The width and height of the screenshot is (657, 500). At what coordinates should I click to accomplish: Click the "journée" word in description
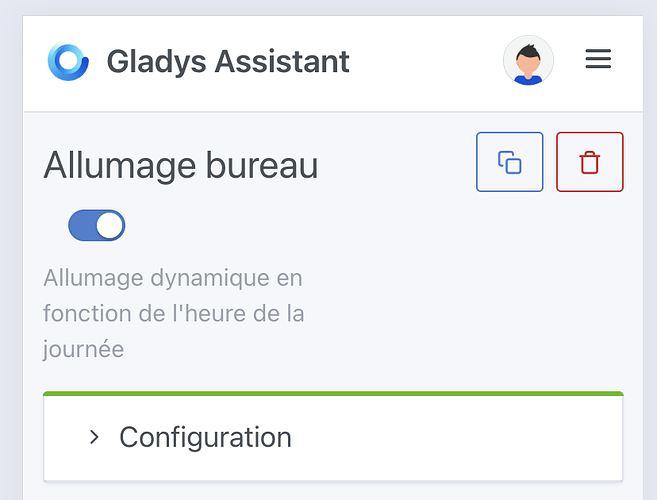click(84, 349)
